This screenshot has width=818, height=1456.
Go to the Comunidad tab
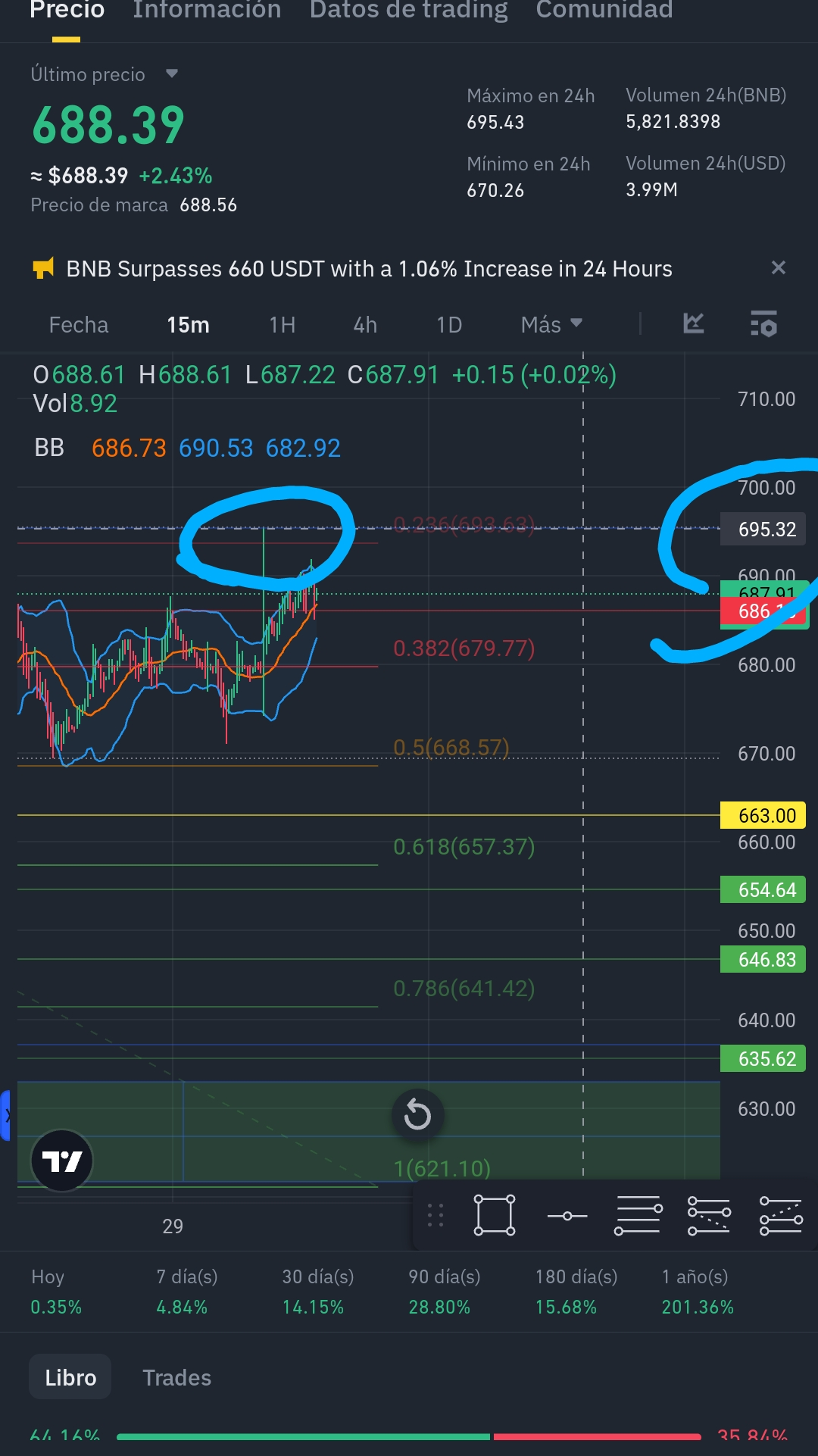click(604, 11)
